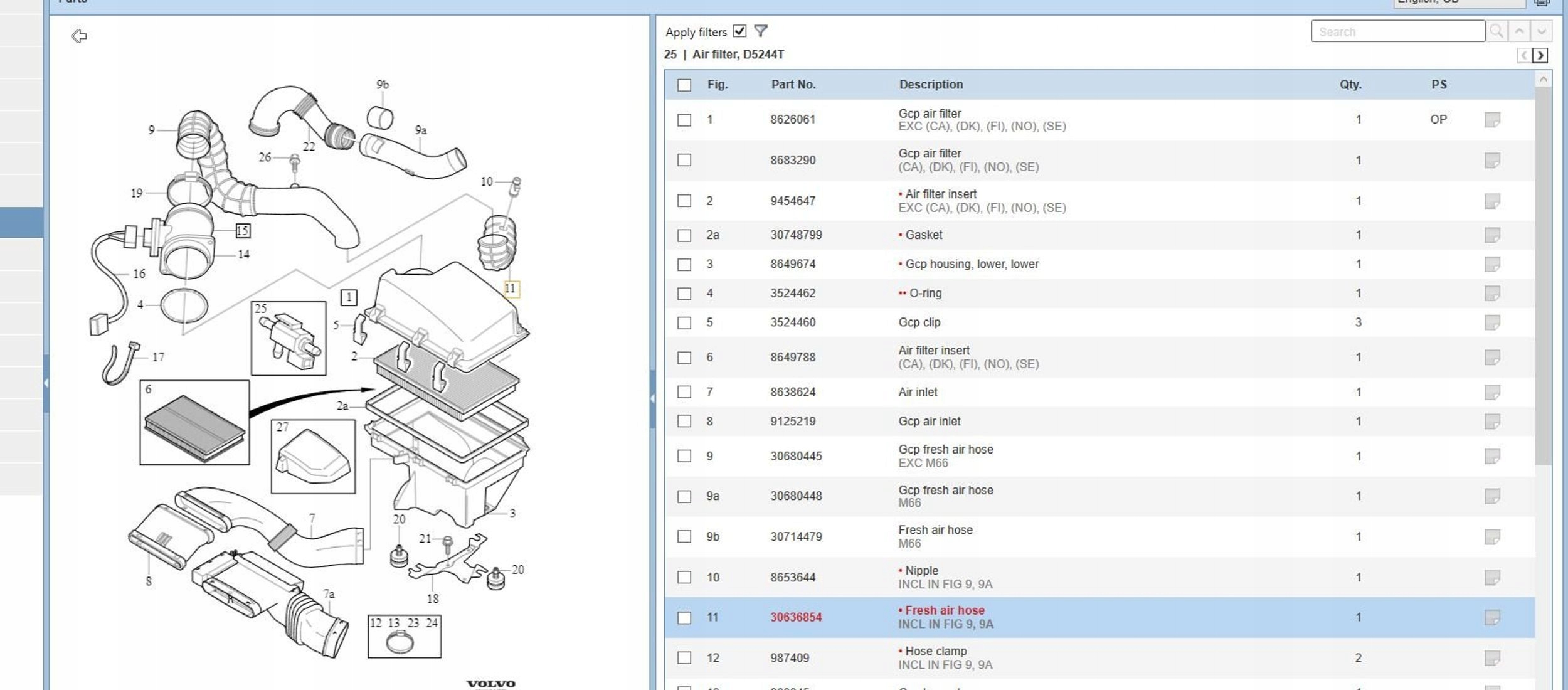This screenshot has width=1568, height=690.
Task: Click the back arrow above the diagram
Action: (79, 36)
